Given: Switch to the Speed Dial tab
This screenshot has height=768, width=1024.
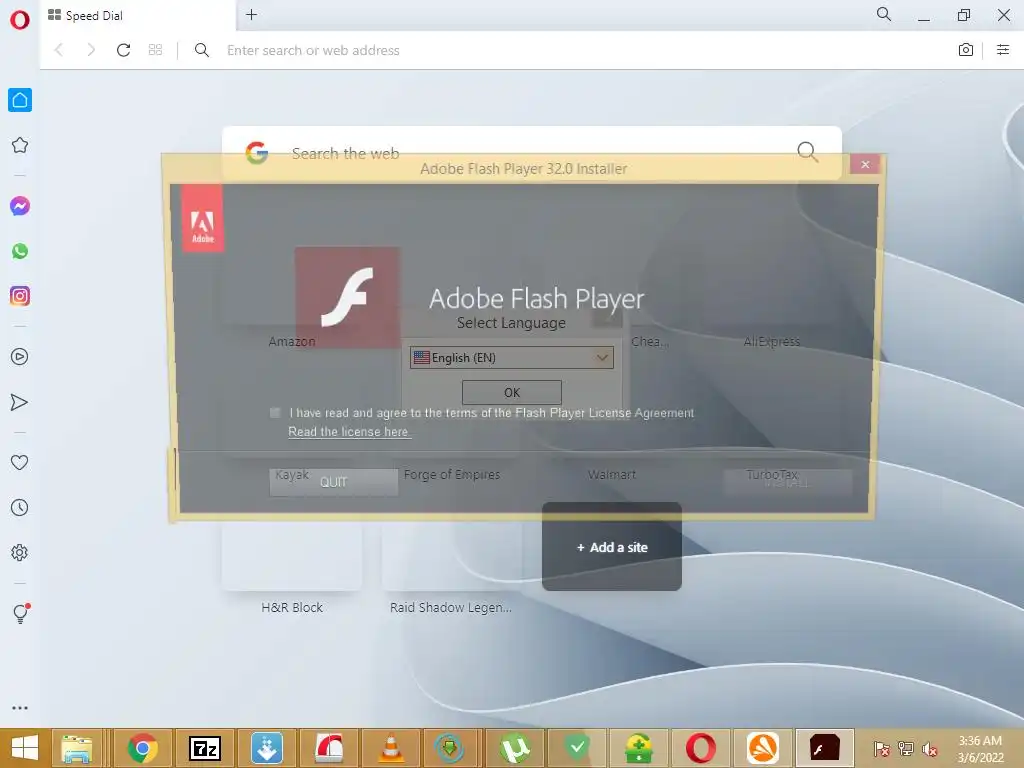Looking at the screenshot, I should coord(137,15).
